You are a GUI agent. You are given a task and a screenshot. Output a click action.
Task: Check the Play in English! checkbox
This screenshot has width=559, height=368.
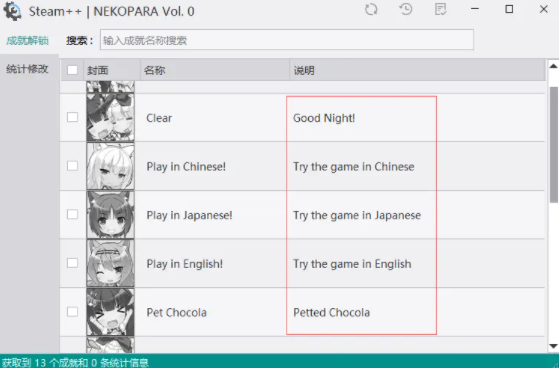tap(72, 263)
